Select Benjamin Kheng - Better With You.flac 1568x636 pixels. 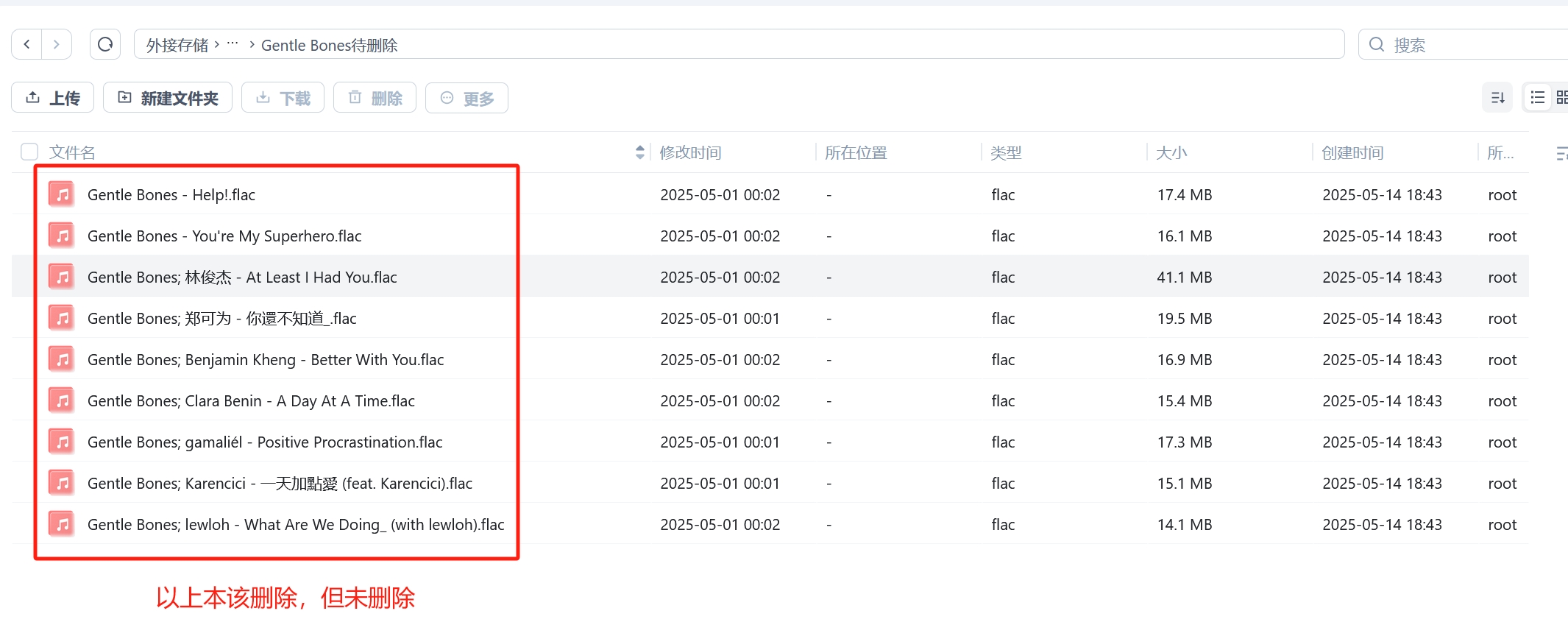(x=266, y=359)
